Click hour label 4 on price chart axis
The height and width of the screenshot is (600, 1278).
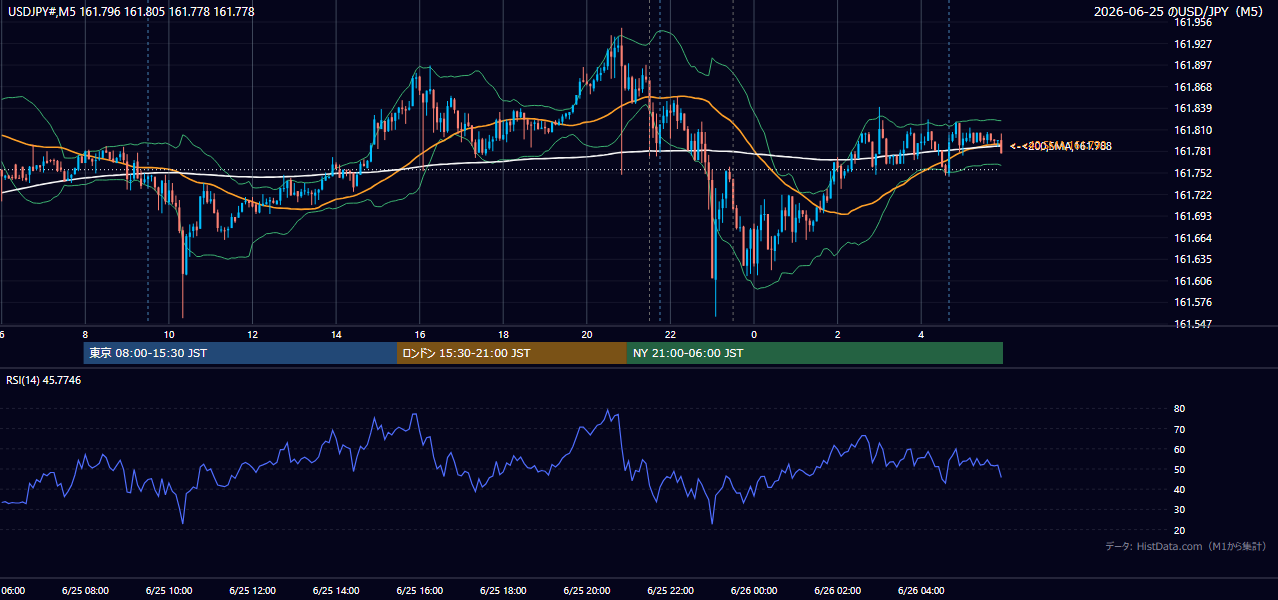[x=921, y=334]
